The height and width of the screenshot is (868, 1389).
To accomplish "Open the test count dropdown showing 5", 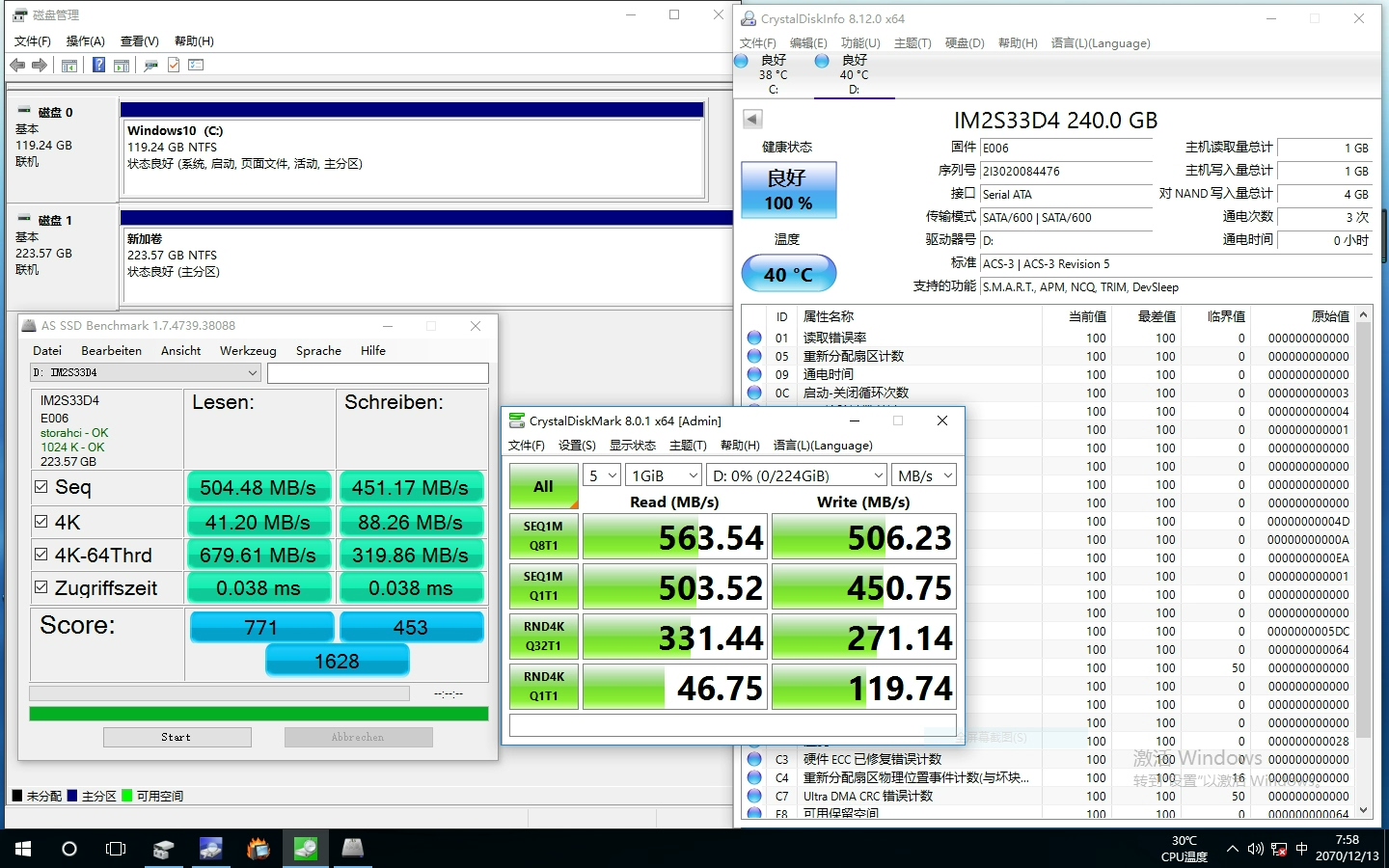I will [x=602, y=475].
